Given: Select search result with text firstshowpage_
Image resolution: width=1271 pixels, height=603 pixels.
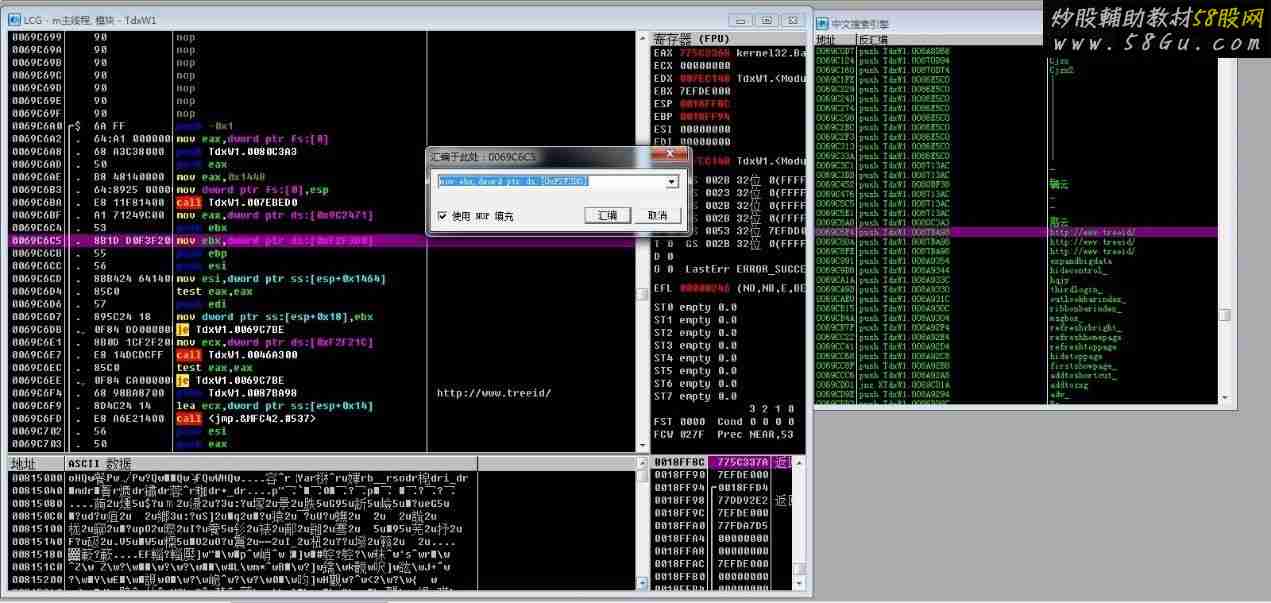Looking at the screenshot, I should point(1016,366).
